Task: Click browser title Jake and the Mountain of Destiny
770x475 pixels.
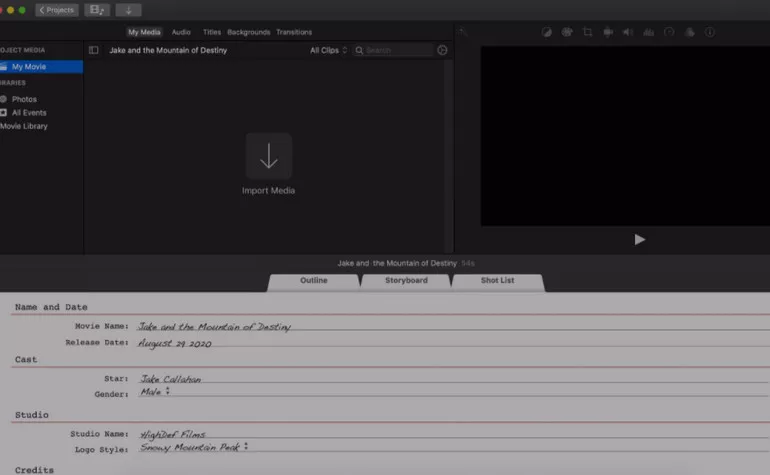Action: (168, 50)
